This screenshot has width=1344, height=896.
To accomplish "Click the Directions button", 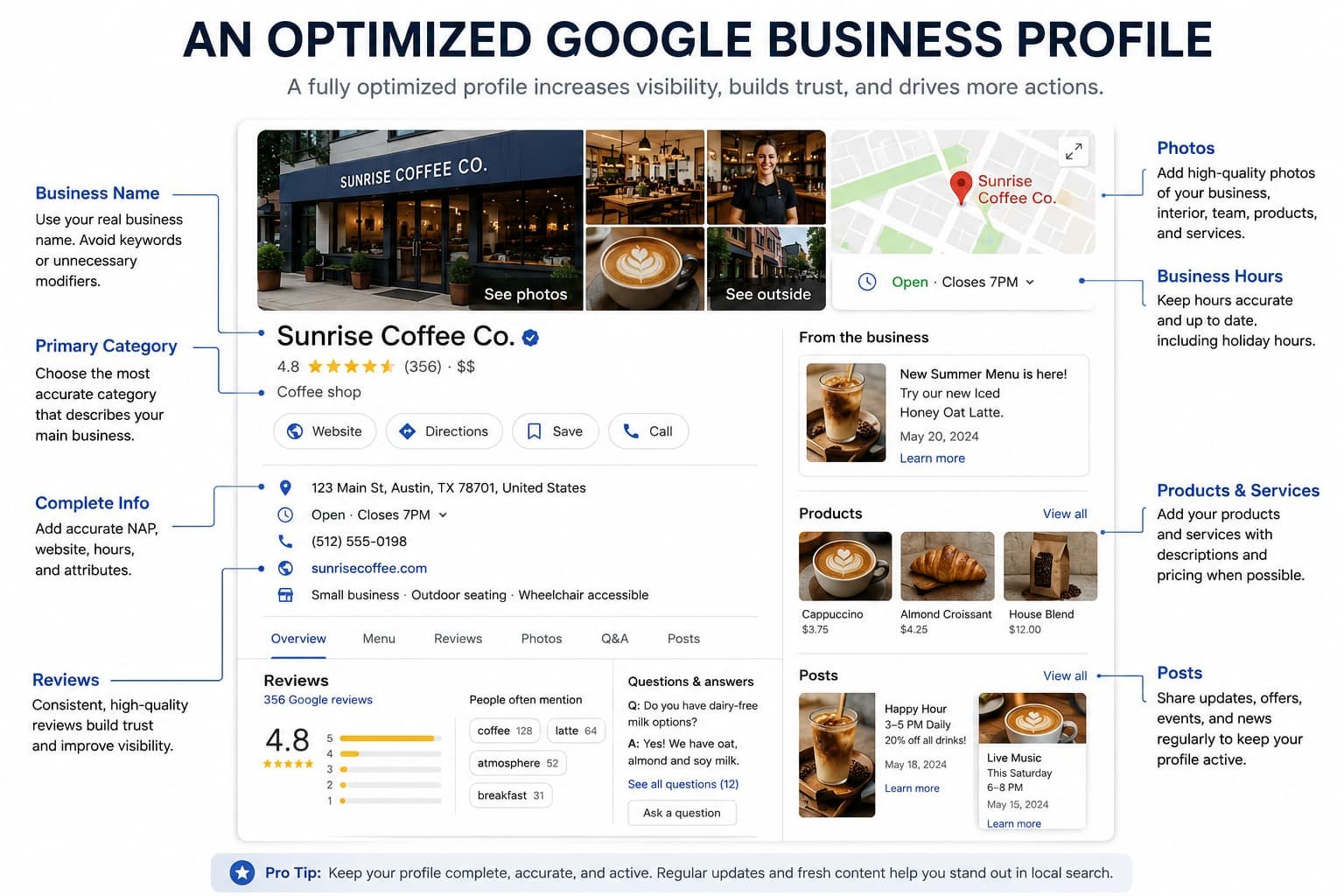I will point(444,431).
